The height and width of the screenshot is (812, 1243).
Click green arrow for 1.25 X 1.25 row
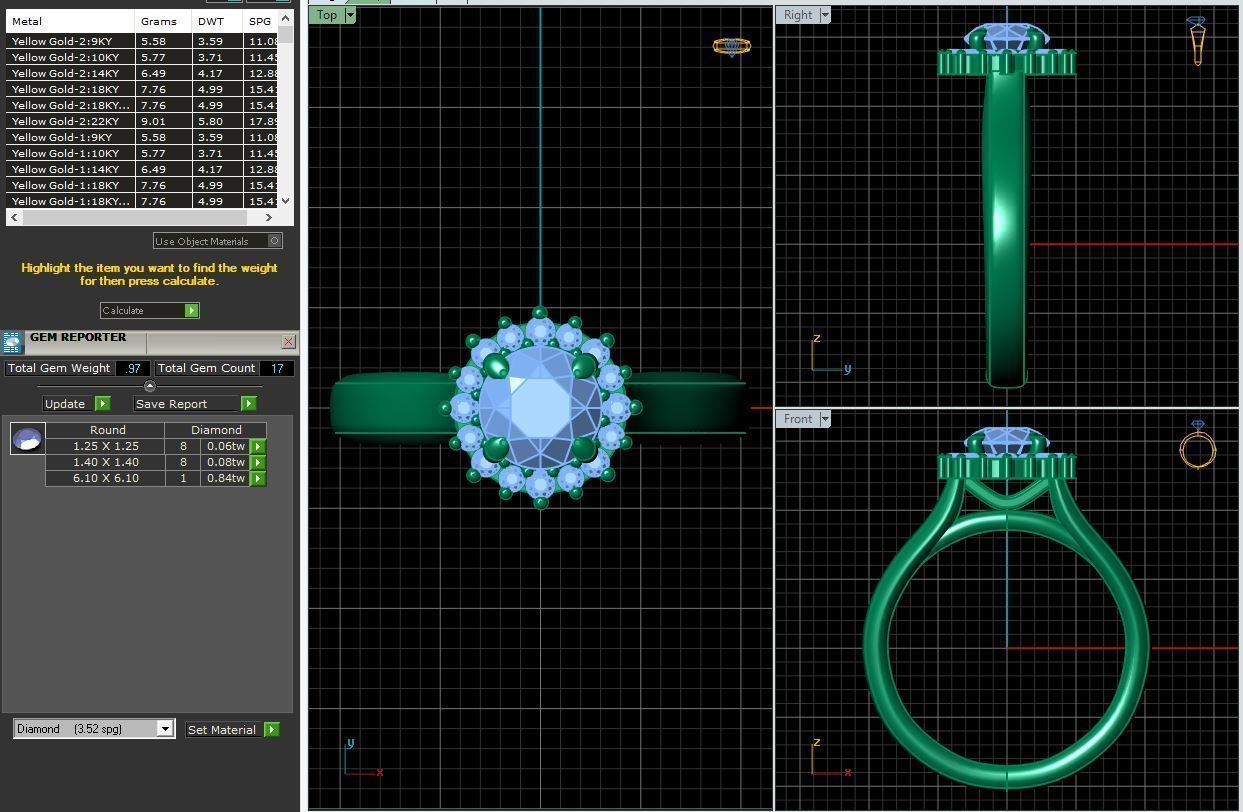point(258,446)
